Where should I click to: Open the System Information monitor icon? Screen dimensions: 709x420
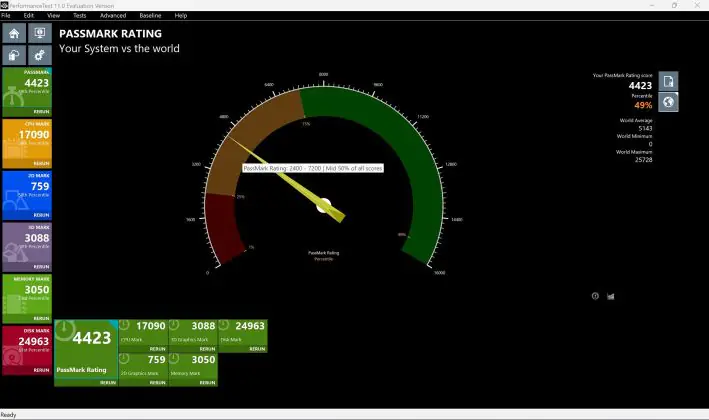click(40, 33)
